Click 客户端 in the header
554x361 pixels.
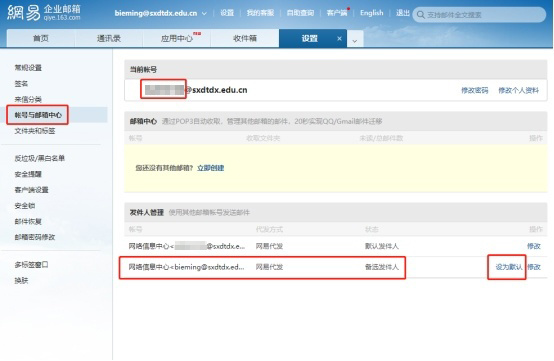[x=337, y=13]
